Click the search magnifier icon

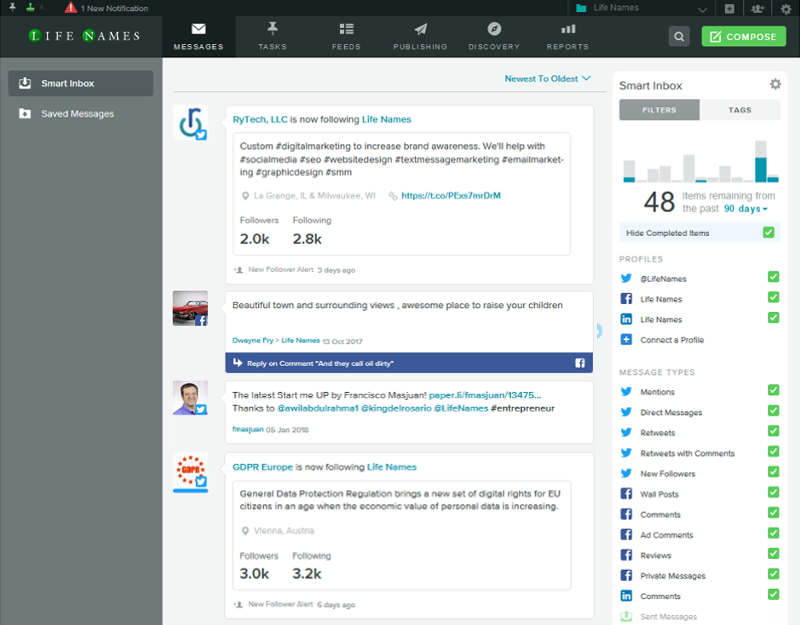pyautogui.click(x=679, y=37)
